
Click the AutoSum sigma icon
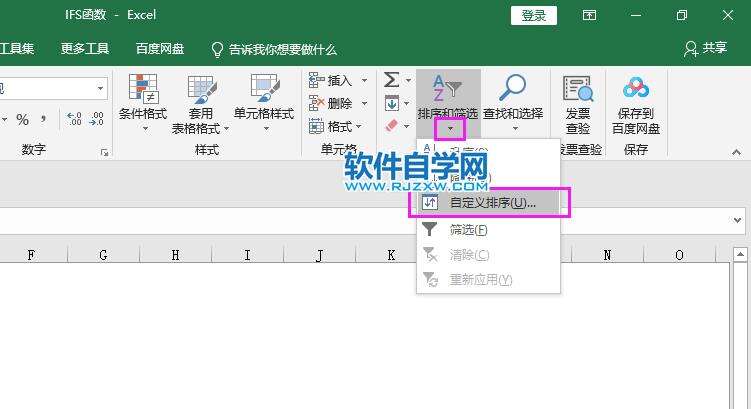pos(391,80)
